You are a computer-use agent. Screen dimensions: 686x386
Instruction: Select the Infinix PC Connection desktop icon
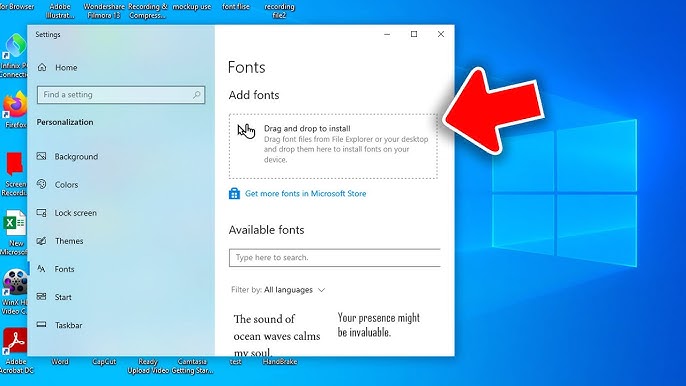[14, 56]
